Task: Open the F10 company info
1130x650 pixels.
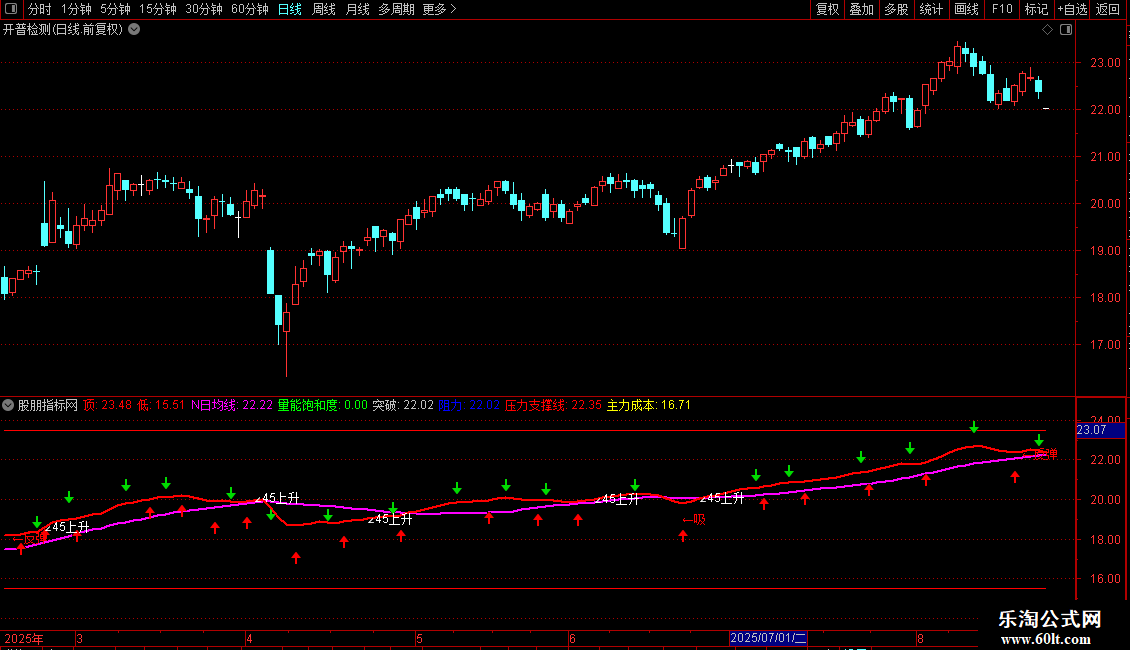Action: 1002,9
